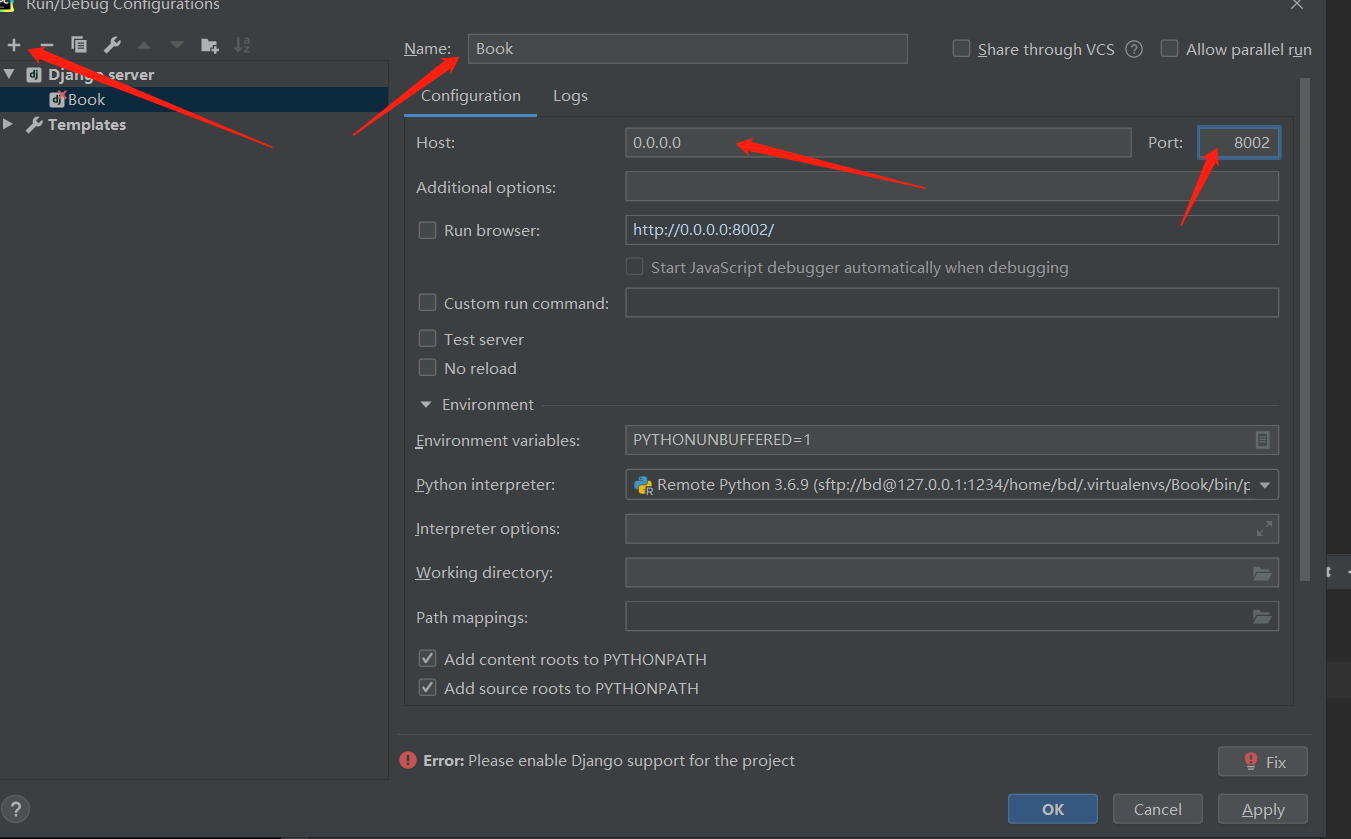Copy the selected configuration

click(x=79, y=45)
